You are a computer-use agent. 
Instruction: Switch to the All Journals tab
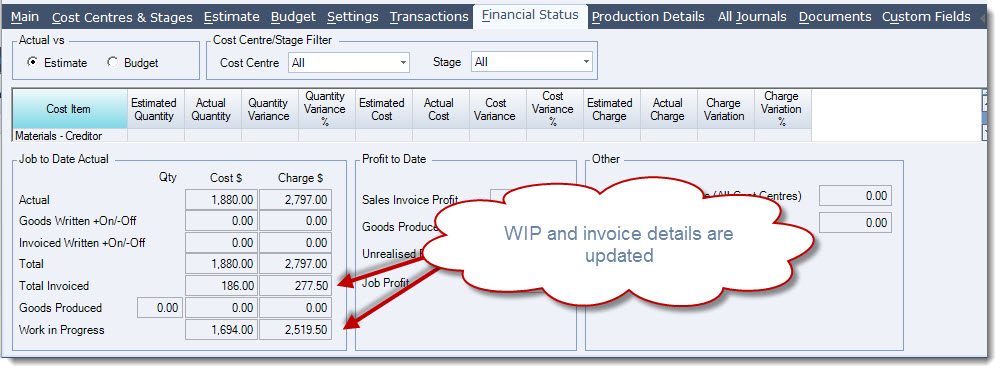(x=752, y=17)
